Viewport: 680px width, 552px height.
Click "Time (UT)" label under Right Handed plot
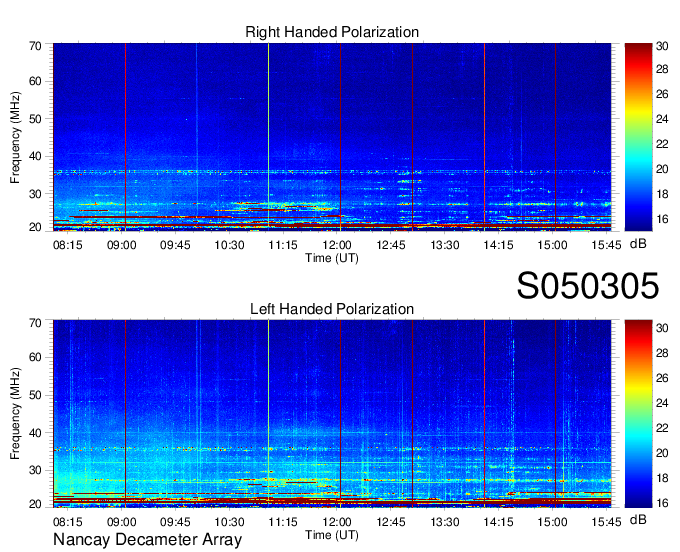tap(332, 258)
